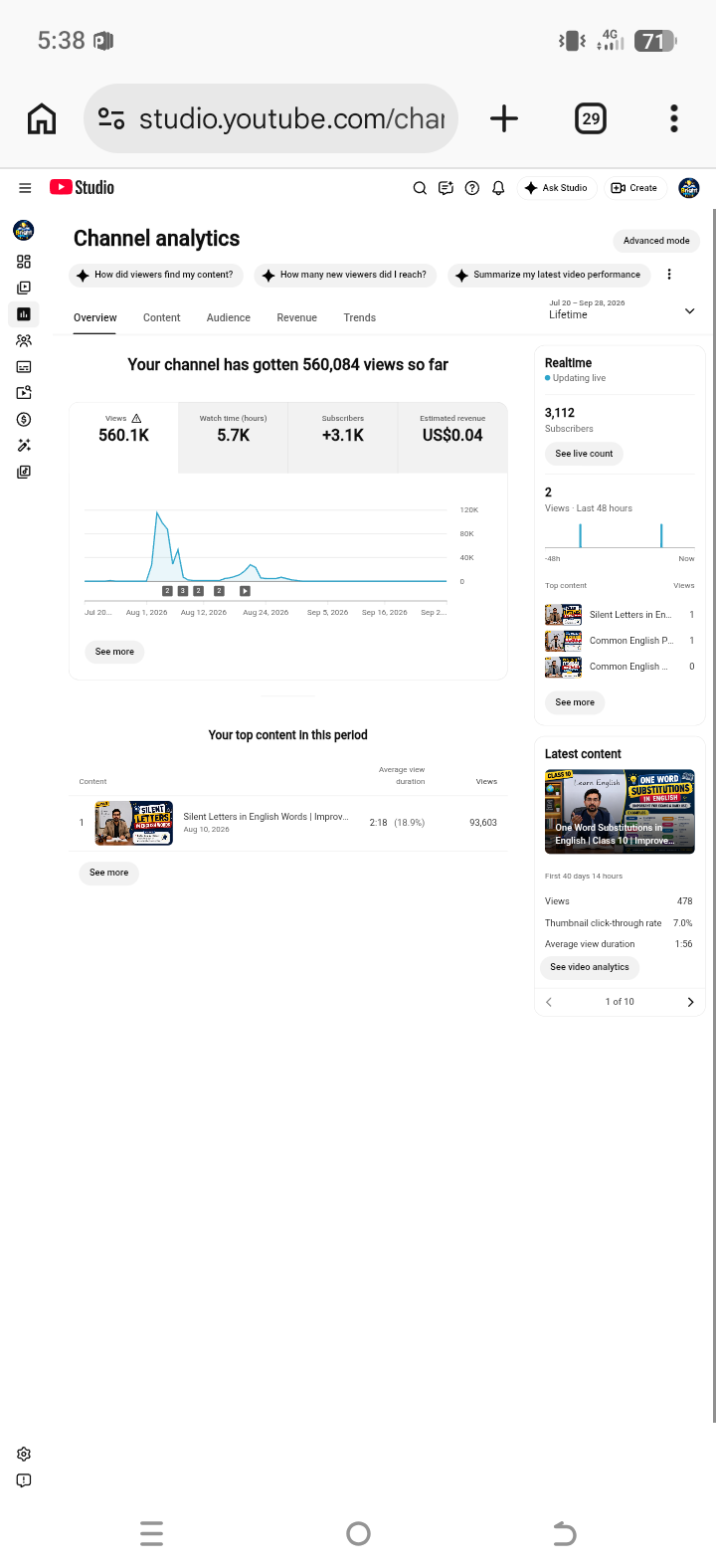Click the Advanced mode button
Screen dimensions: 716x1568
656,241
